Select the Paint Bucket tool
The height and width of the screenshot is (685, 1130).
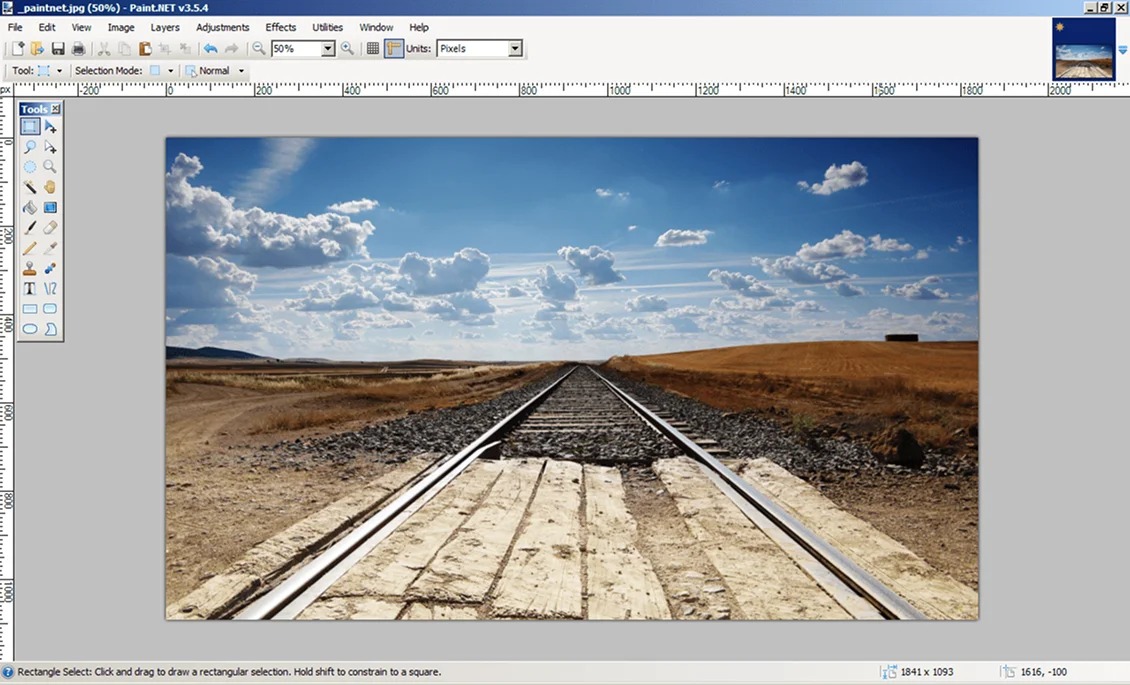point(30,207)
